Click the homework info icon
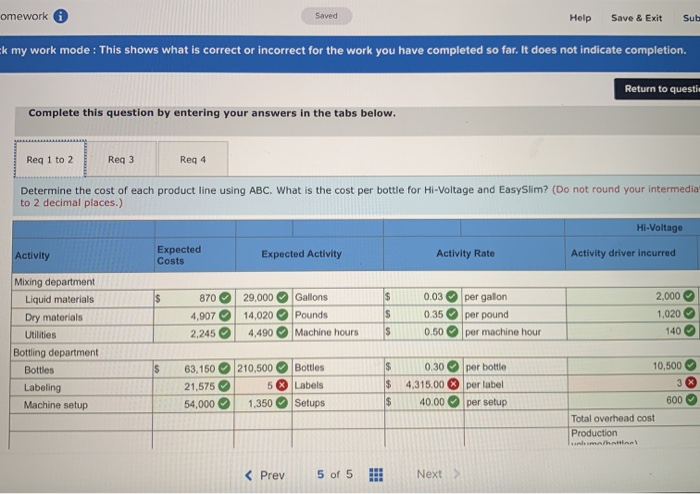The height and width of the screenshot is (494, 700). (61, 16)
